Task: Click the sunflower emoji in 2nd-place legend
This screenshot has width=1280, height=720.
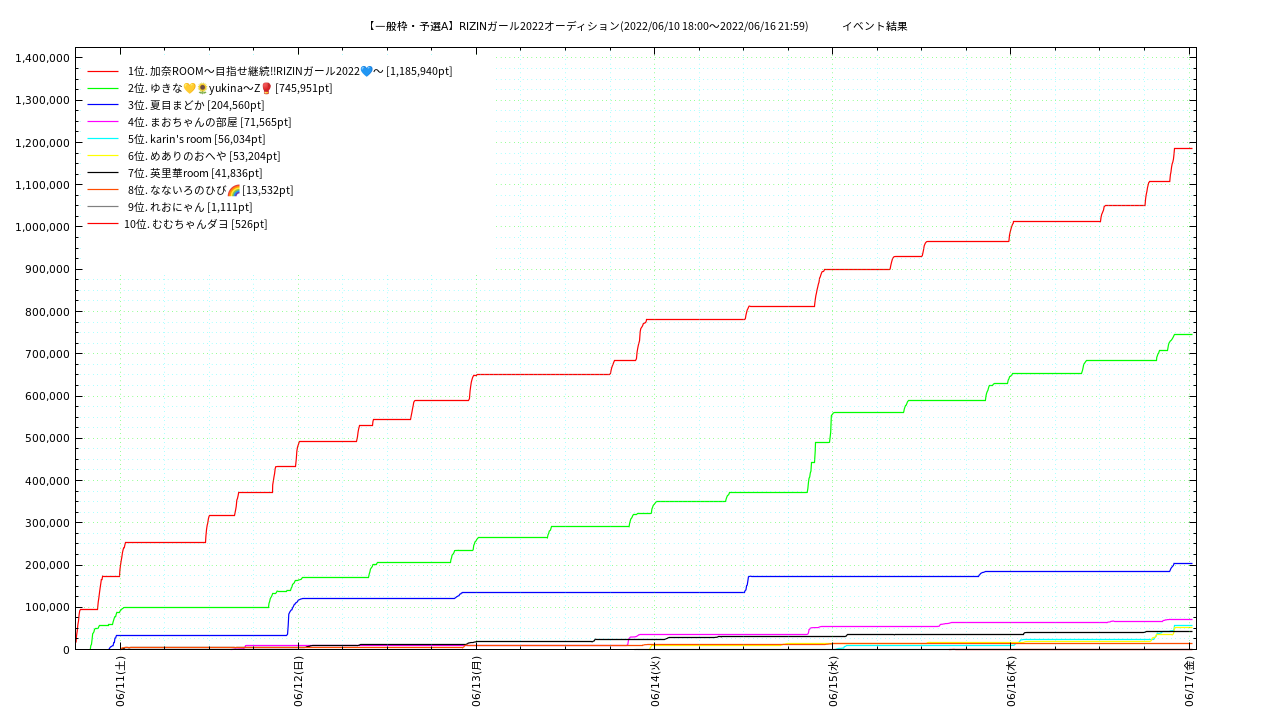Action: (202, 88)
